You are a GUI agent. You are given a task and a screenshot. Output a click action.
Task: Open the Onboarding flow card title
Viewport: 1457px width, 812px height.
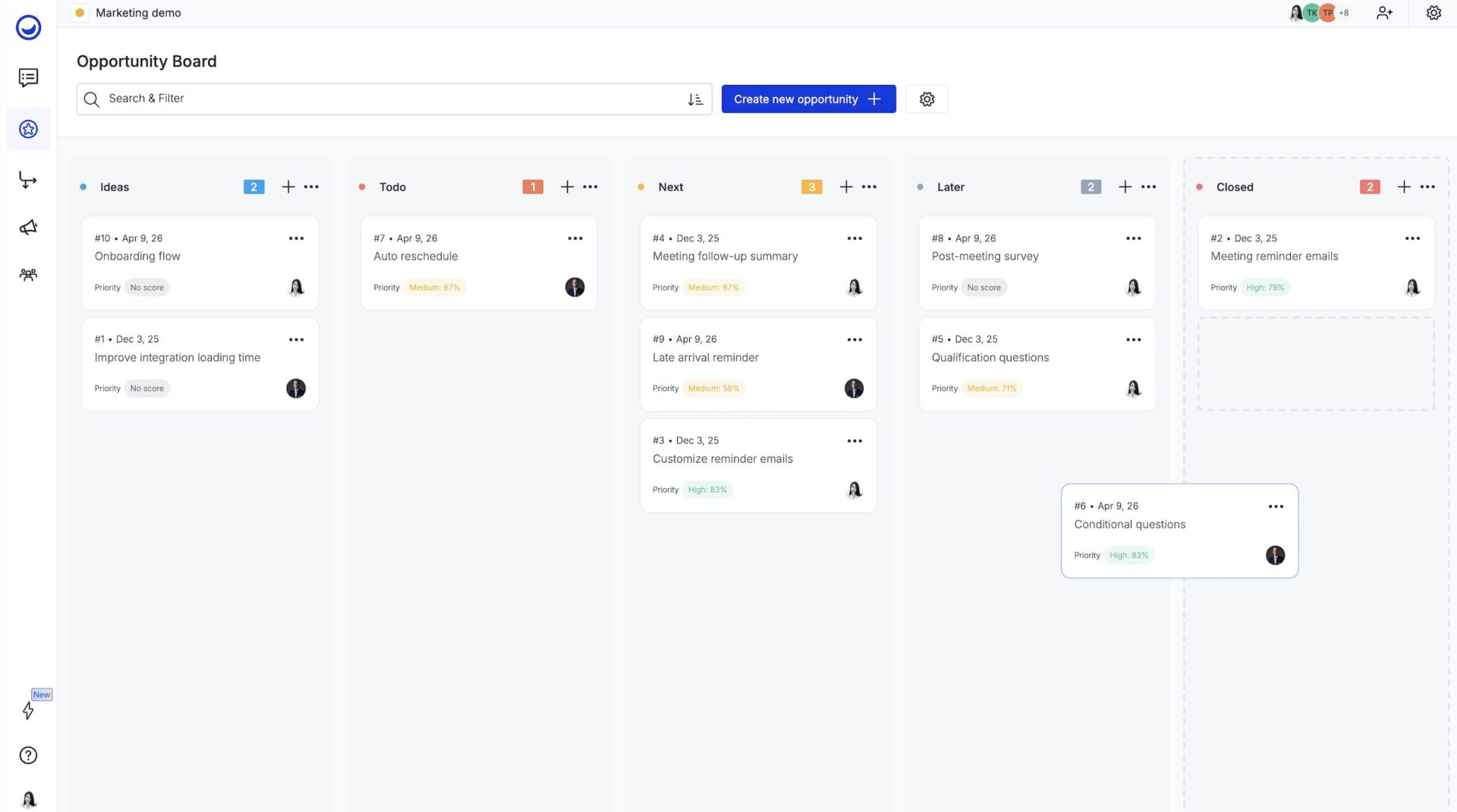coord(137,257)
